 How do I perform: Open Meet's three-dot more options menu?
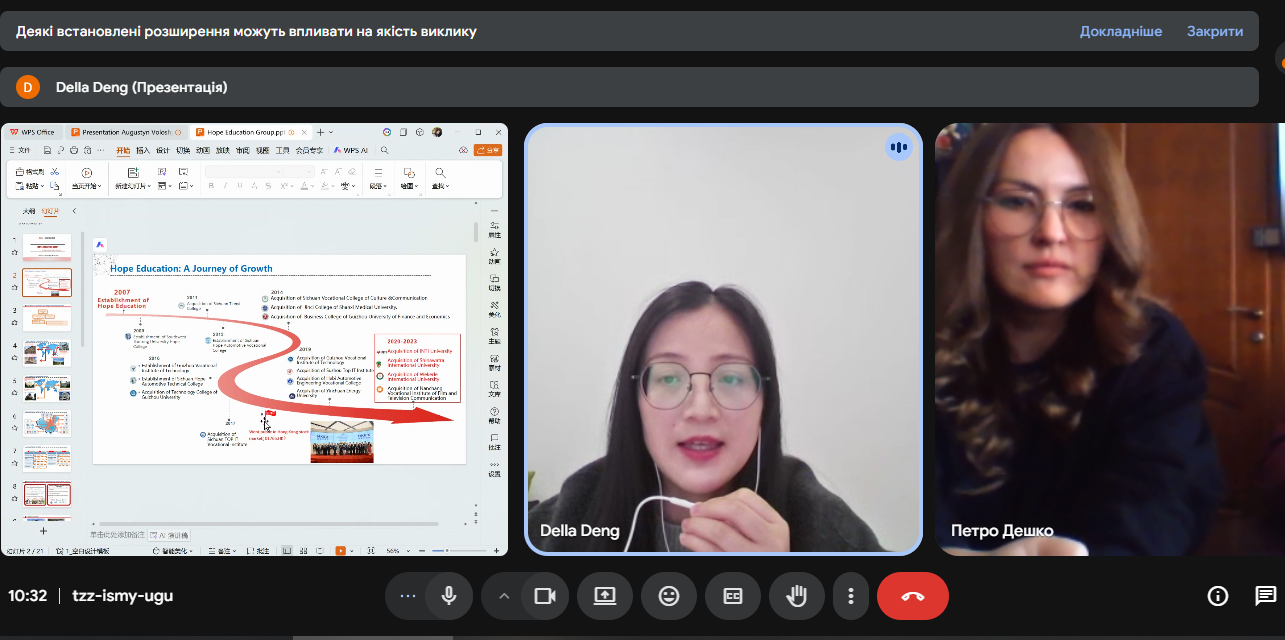pos(851,596)
